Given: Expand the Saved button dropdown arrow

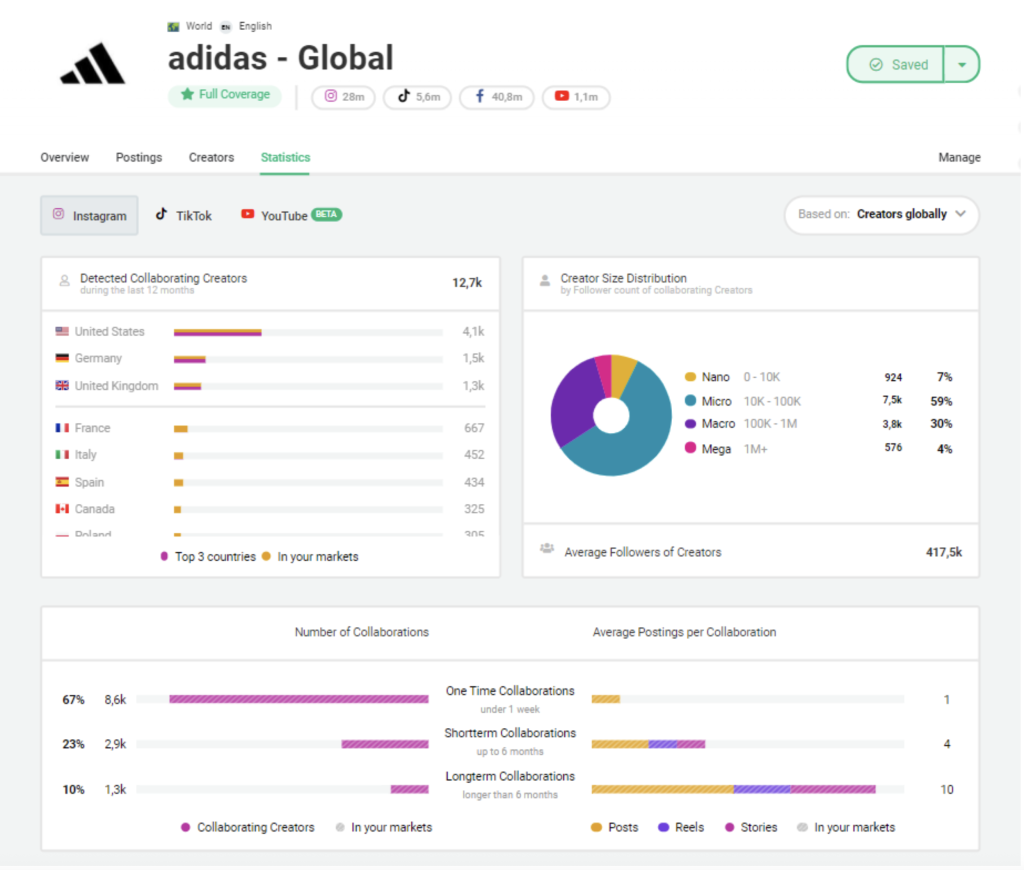Looking at the screenshot, I should point(961,63).
